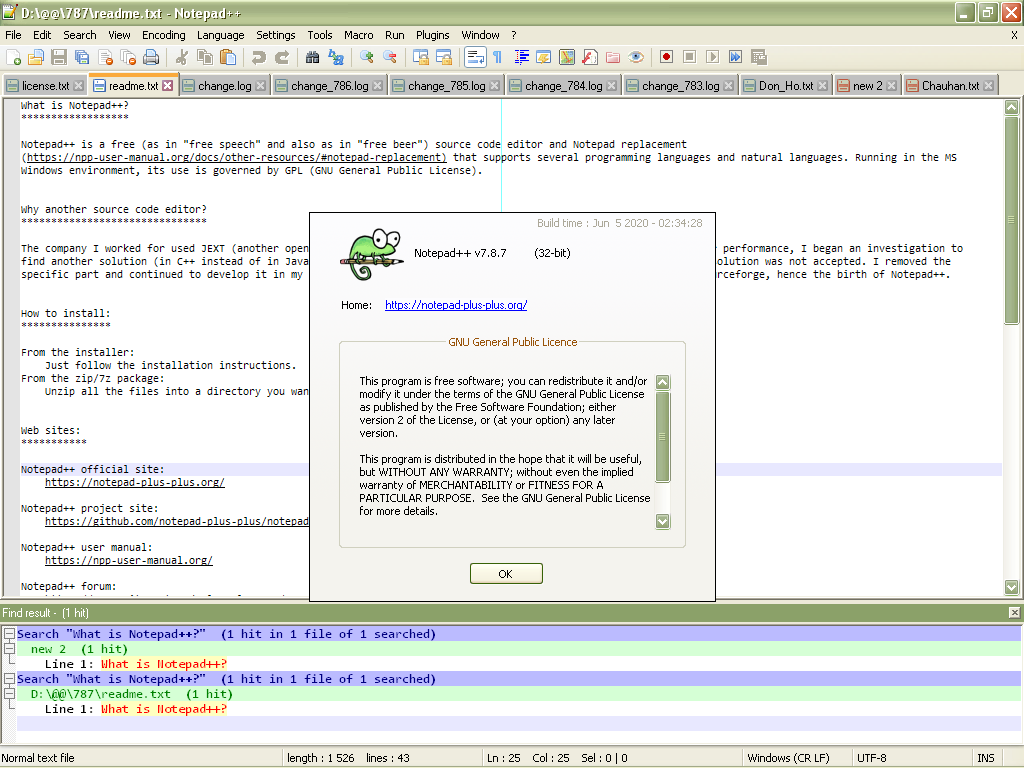This screenshot has width=1024, height=768.
Task: Open the File menu
Action: point(13,35)
